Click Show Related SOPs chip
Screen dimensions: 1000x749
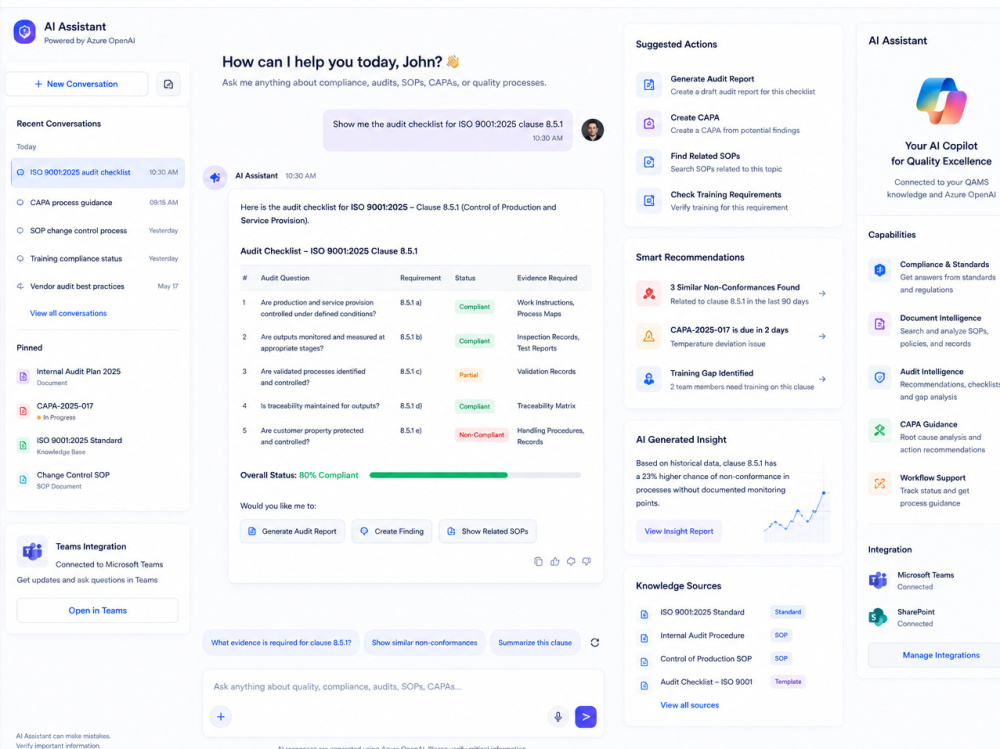point(488,531)
